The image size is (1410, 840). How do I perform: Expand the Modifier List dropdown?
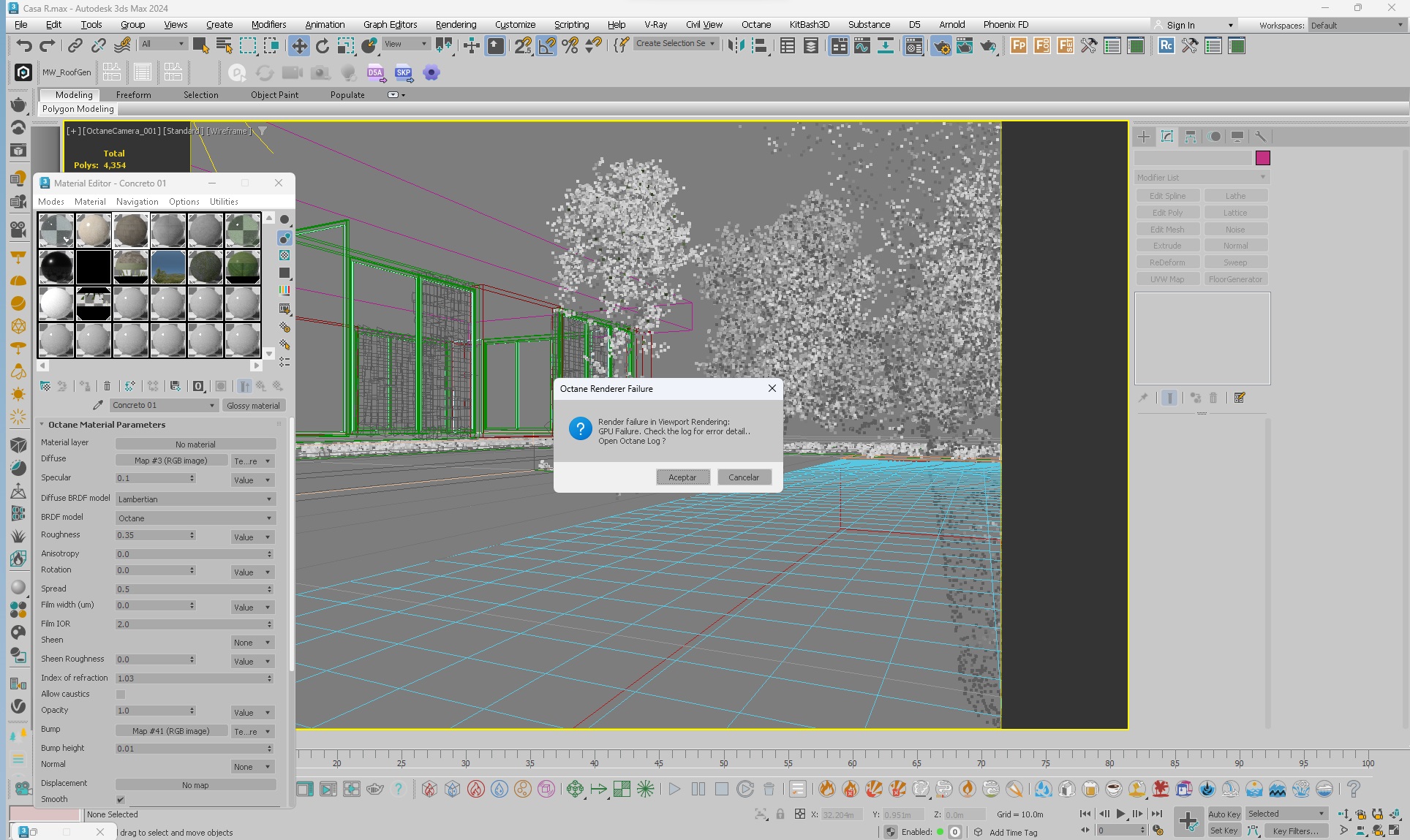(x=1201, y=178)
